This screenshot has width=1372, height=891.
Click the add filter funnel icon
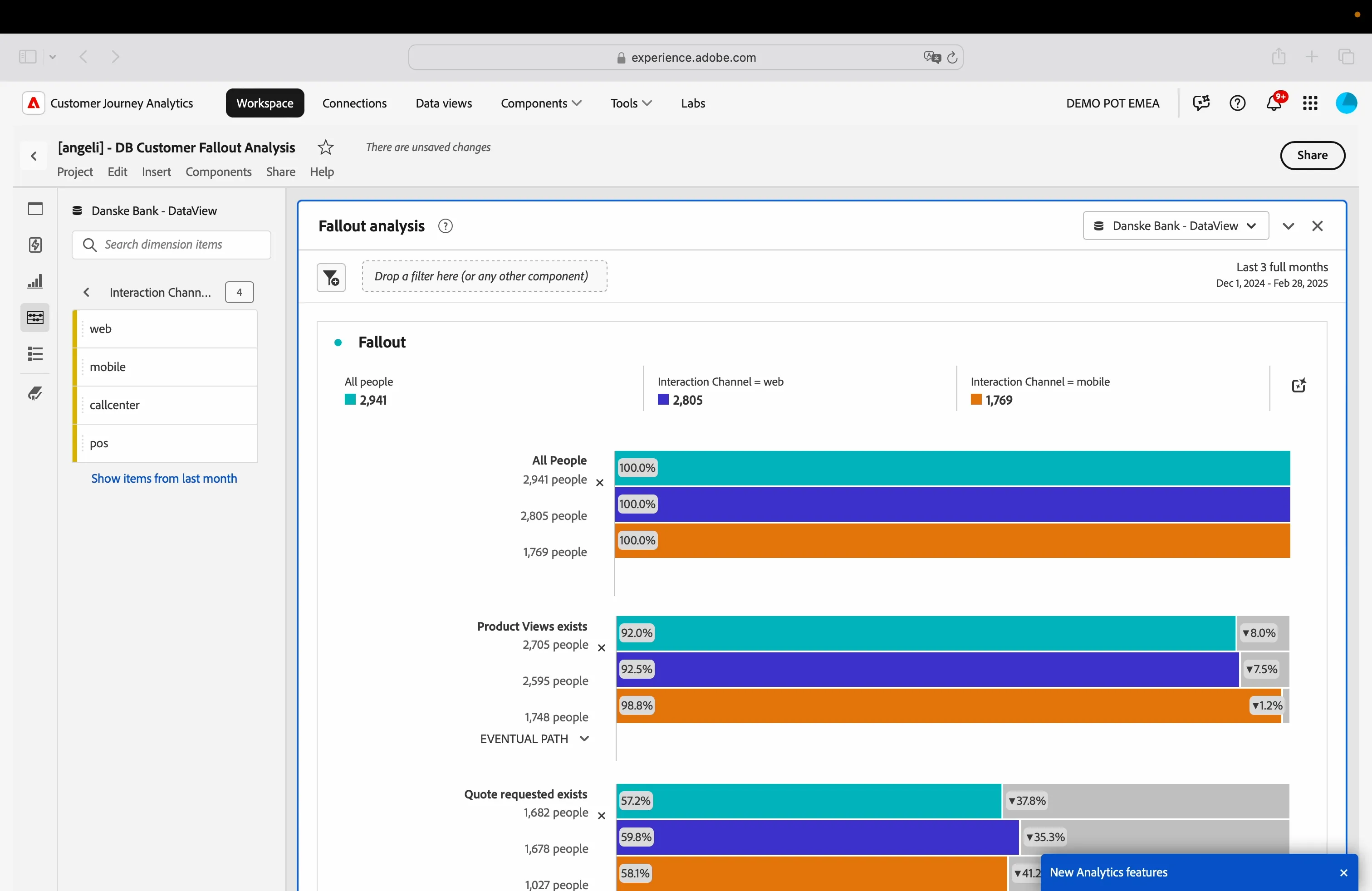[x=331, y=278]
